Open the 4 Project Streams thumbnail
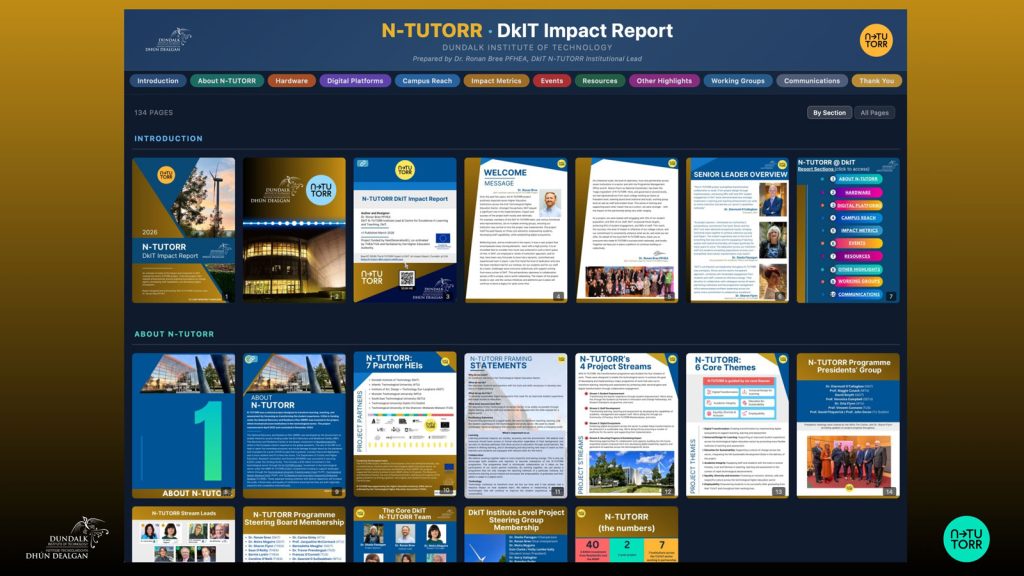The height and width of the screenshot is (576, 1024). (x=627, y=426)
